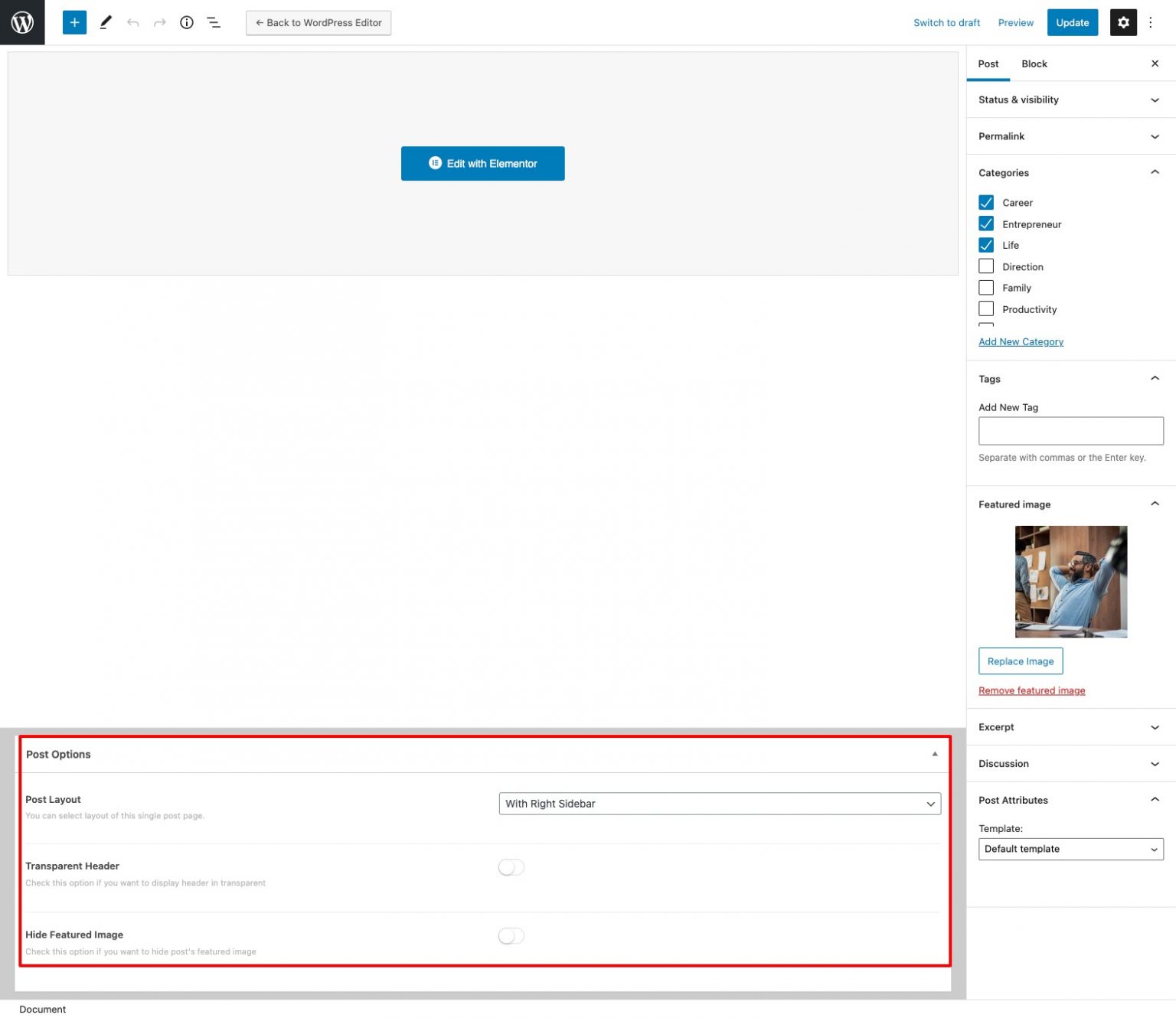Click the Edit with Elementor button
The width and height of the screenshot is (1176, 1018).
482,163
